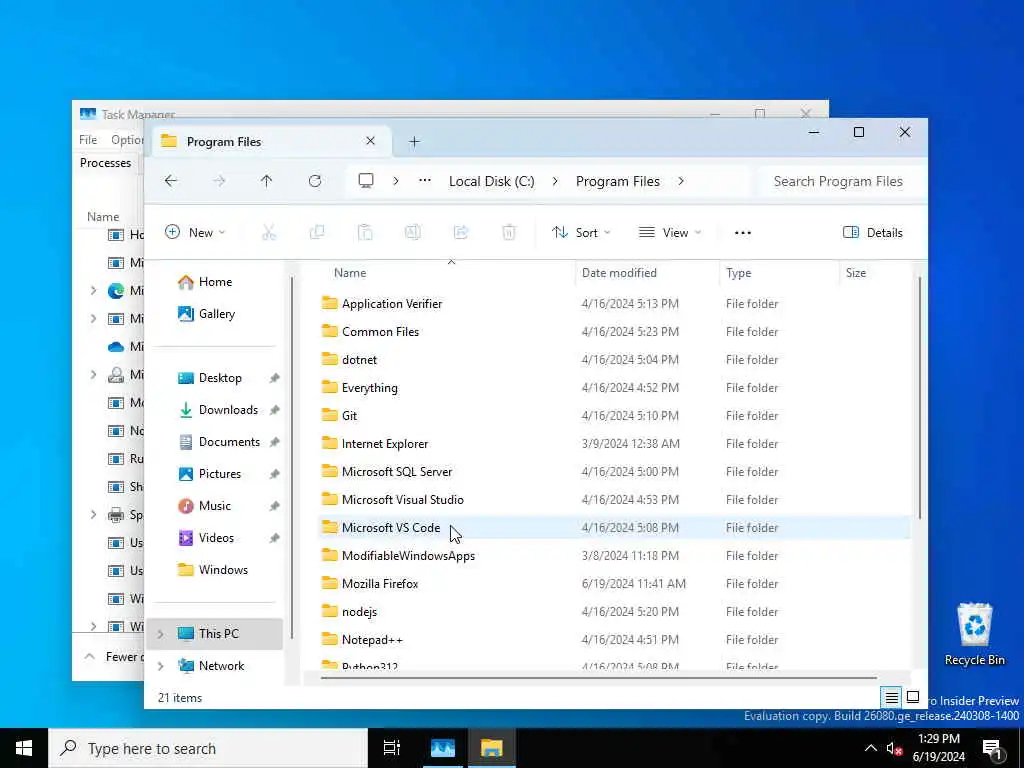Click the Search Program Files box
This screenshot has height=768, width=1024.
842,181
